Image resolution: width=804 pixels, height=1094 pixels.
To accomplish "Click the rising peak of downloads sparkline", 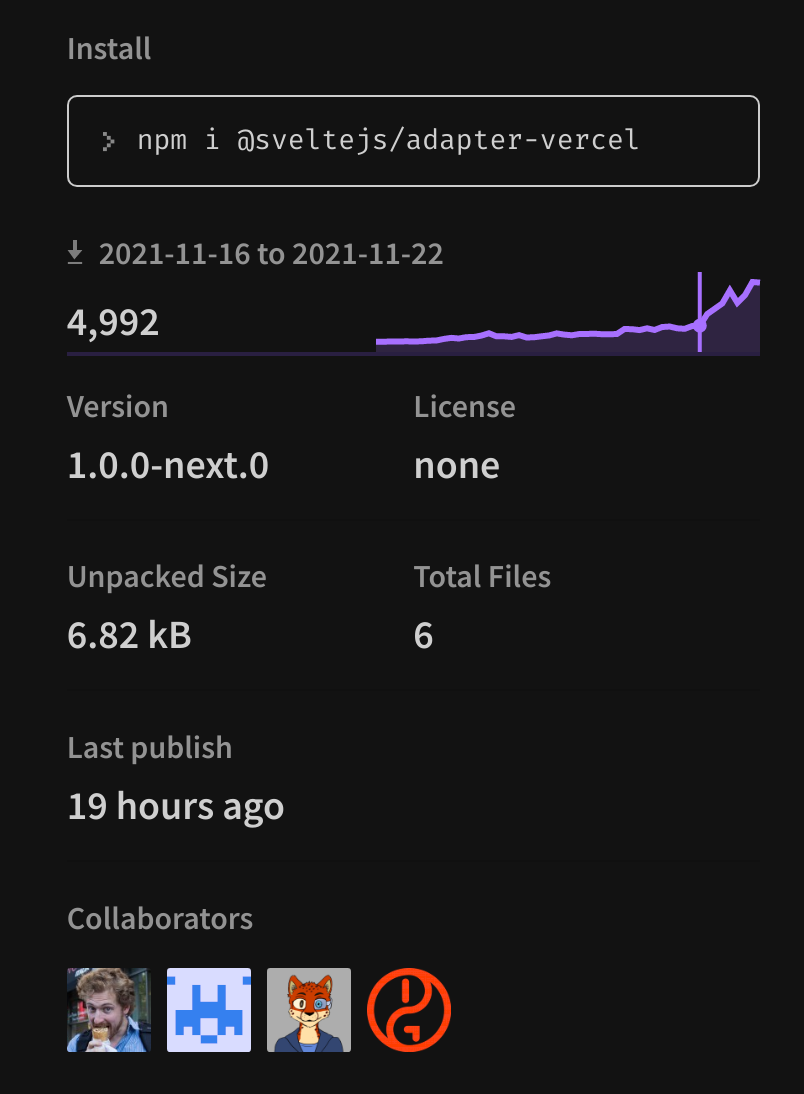I will click(x=754, y=283).
